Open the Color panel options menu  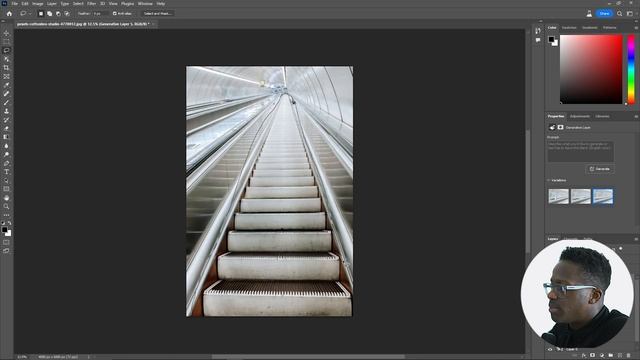[636, 28]
